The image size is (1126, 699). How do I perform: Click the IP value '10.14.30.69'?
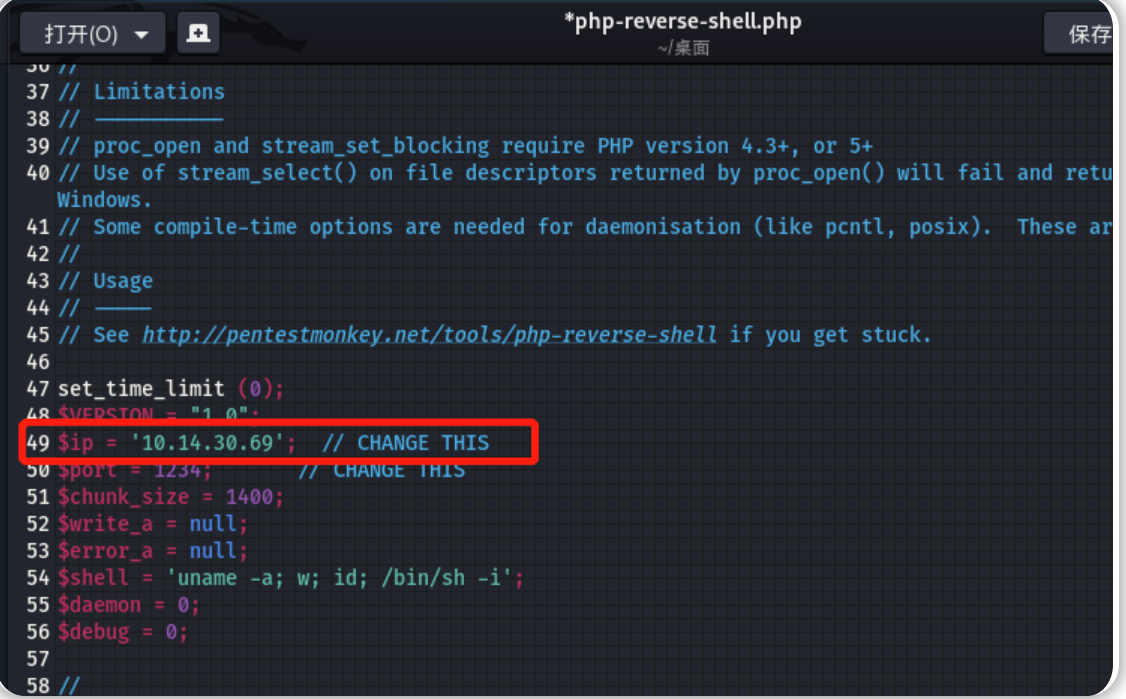(x=208, y=443)
